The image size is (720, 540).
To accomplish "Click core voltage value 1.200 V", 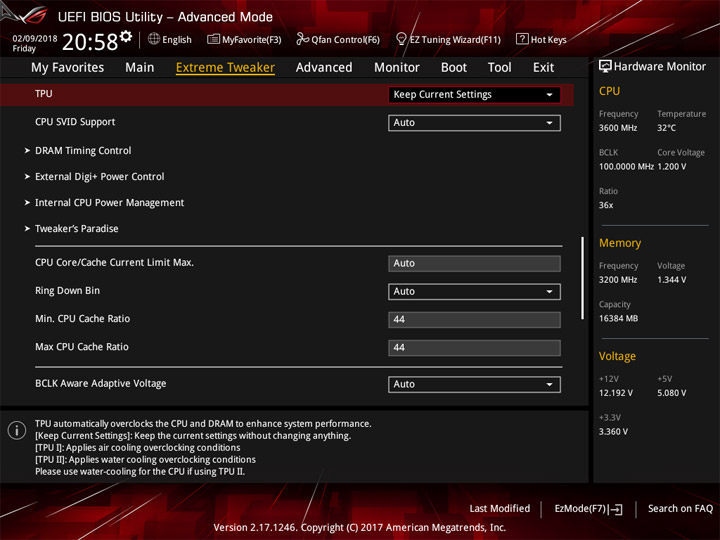I will click(x=671, y=167).
